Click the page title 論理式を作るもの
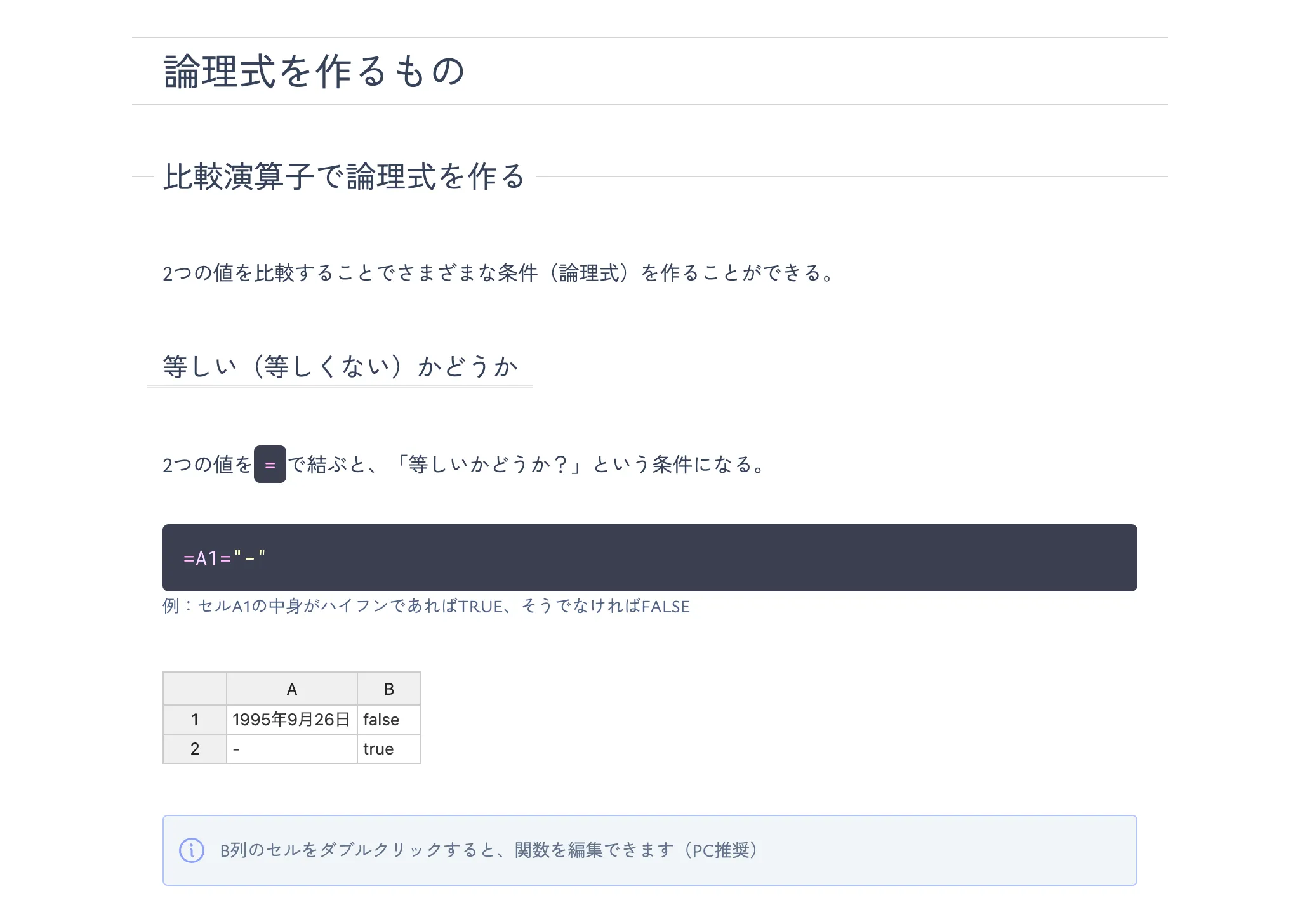1300x924 pixels. point(314,71)
